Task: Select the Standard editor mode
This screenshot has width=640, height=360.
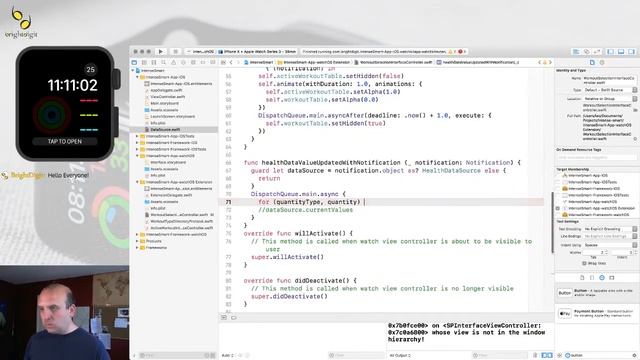Action: (576, 52)
